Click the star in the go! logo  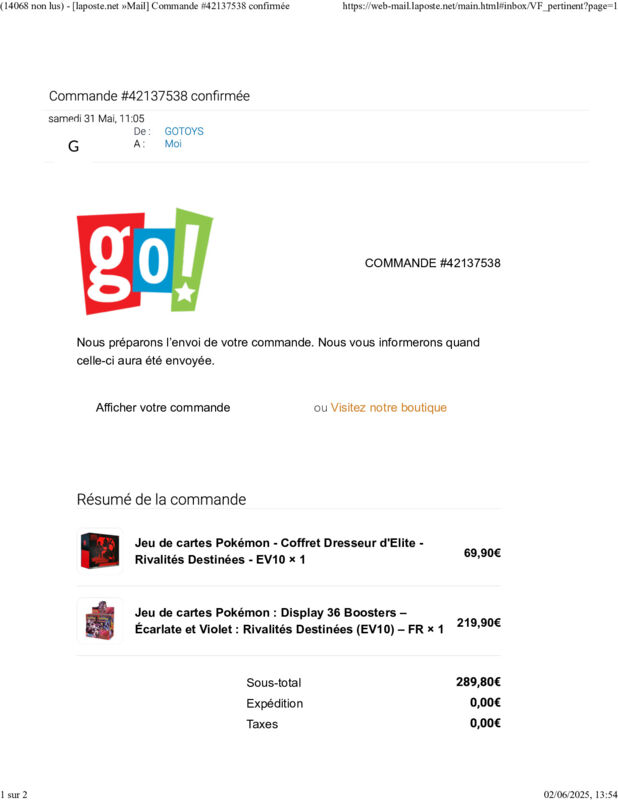(x=184, y=293)
